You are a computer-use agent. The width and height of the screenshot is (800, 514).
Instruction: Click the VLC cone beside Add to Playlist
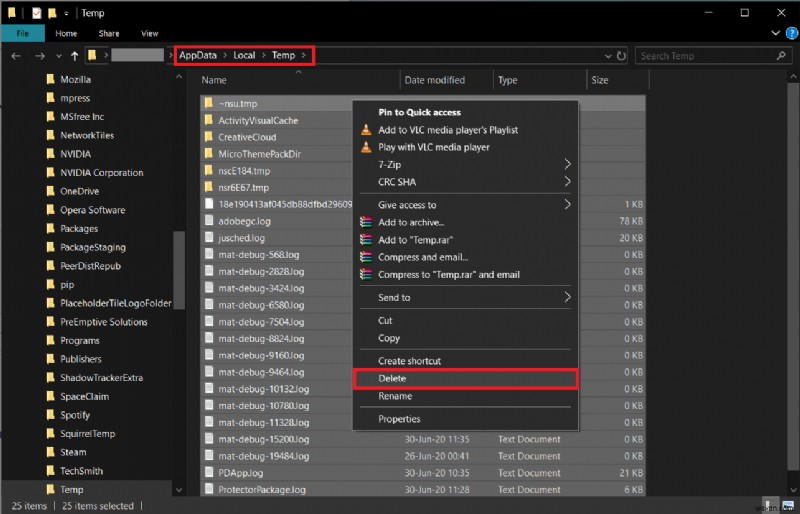(366, 130)
